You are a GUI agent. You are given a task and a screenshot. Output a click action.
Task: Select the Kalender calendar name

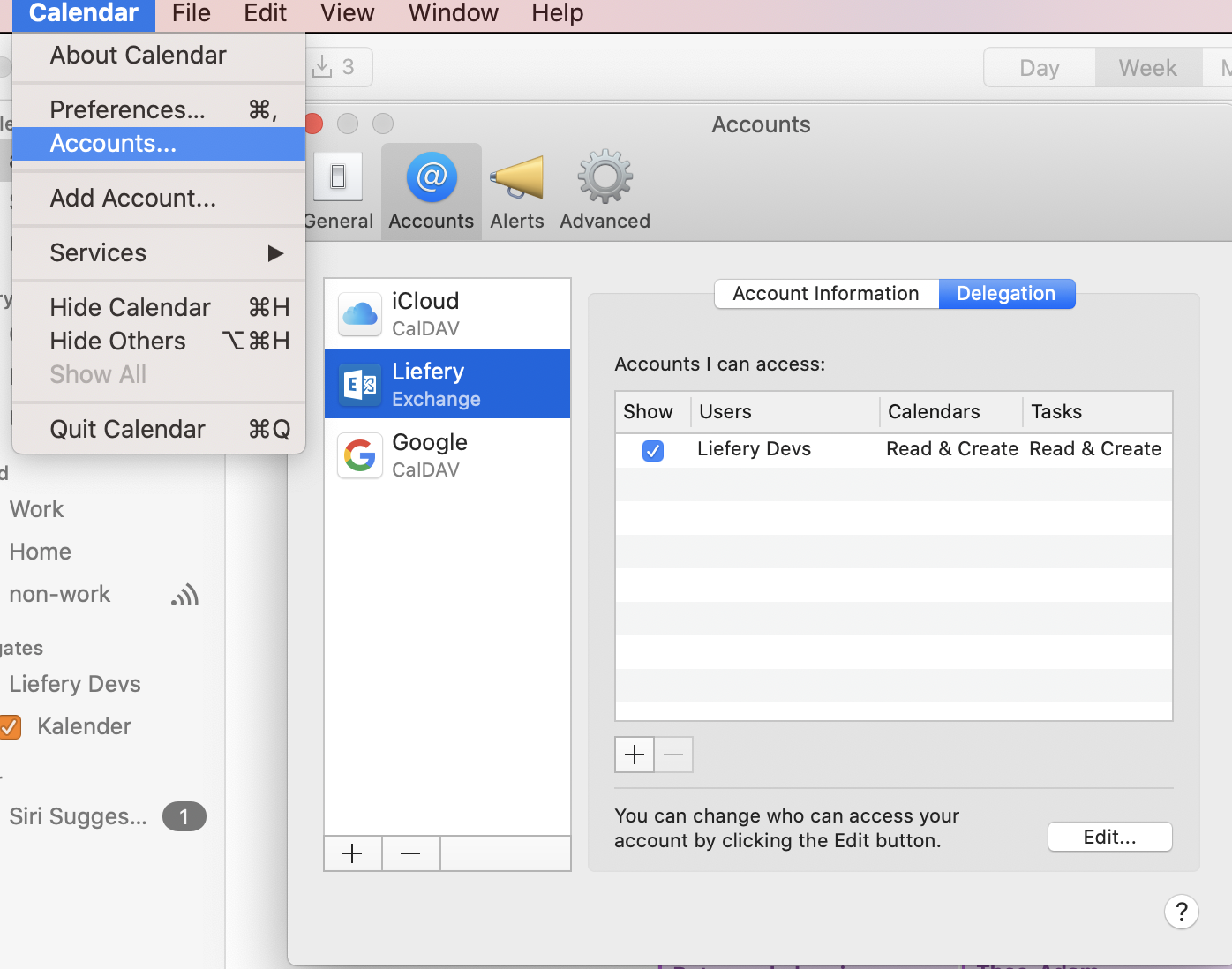[x=84, y=727]
